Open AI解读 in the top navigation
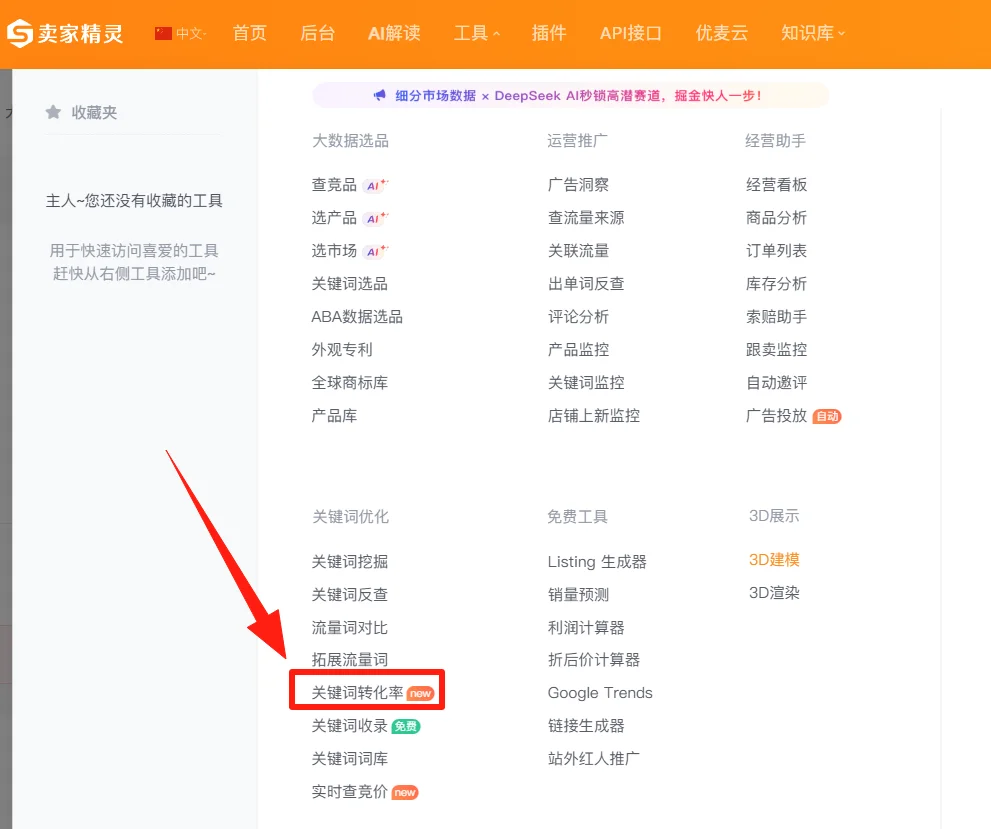This screenshot has width=991, height=829. pos(394,33)
